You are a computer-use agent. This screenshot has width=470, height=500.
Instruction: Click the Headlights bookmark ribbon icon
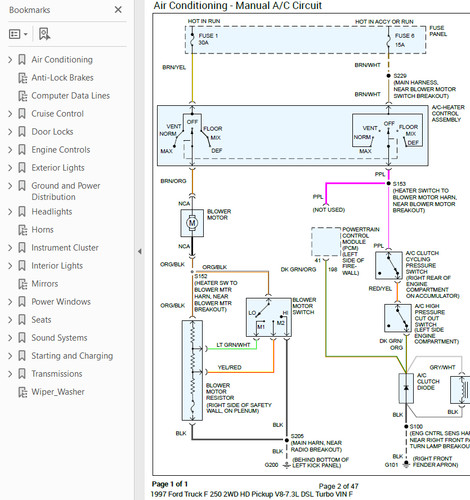pyautogui.click(x=22, y=212)
